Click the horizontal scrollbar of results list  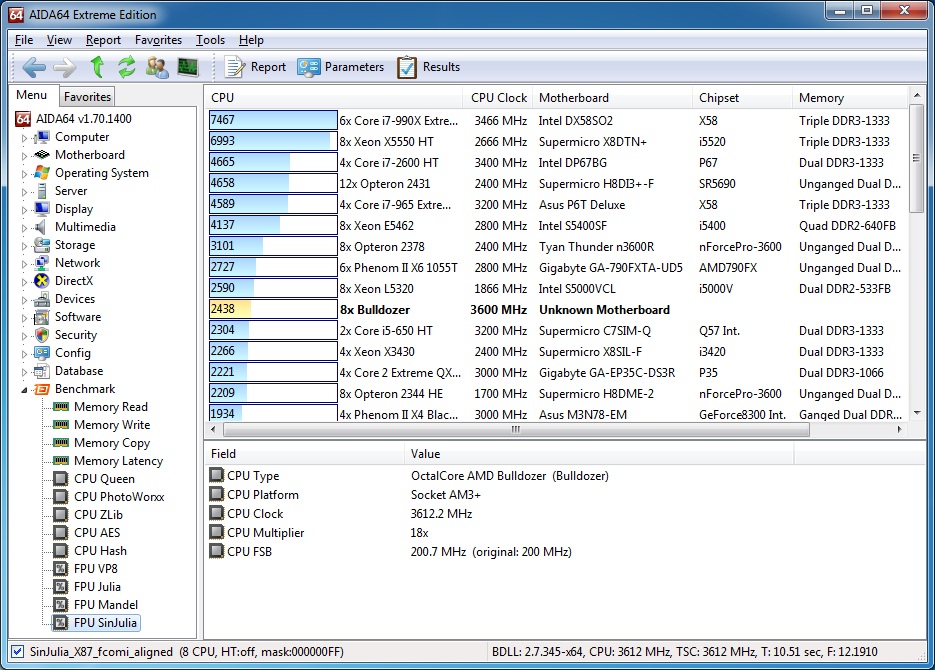[x=516, y=429]
